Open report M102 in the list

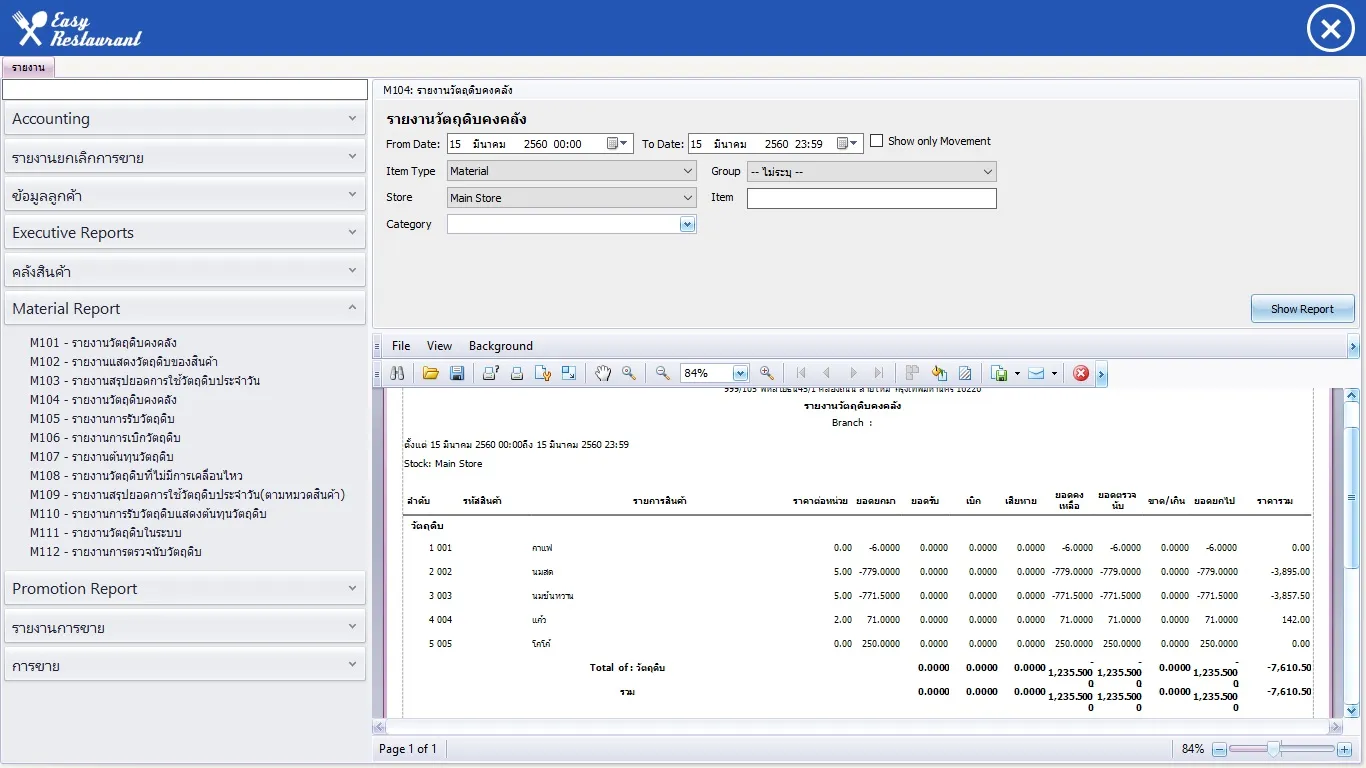124,362
